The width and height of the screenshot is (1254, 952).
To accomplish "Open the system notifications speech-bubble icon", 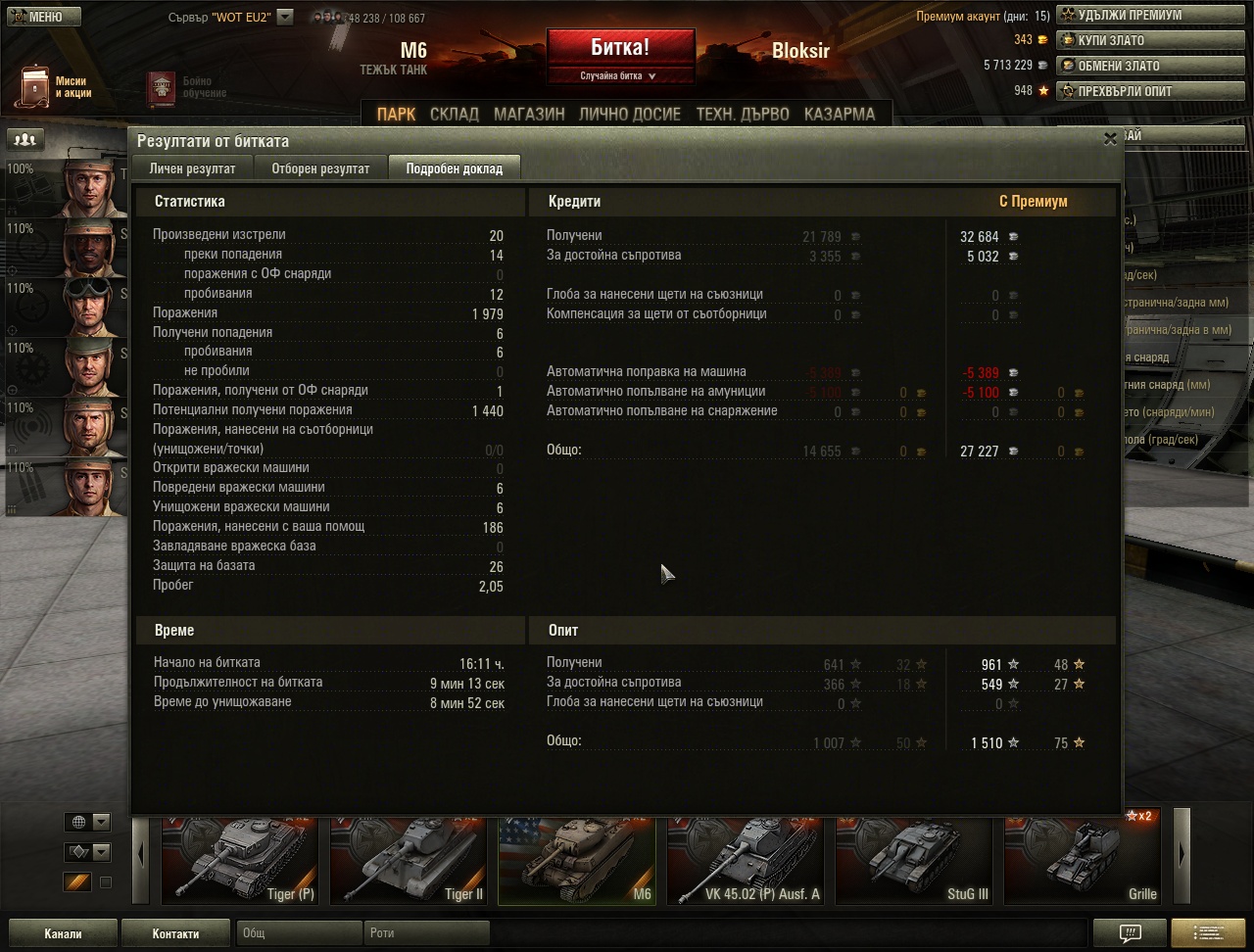I will (x=1129, y=932).
